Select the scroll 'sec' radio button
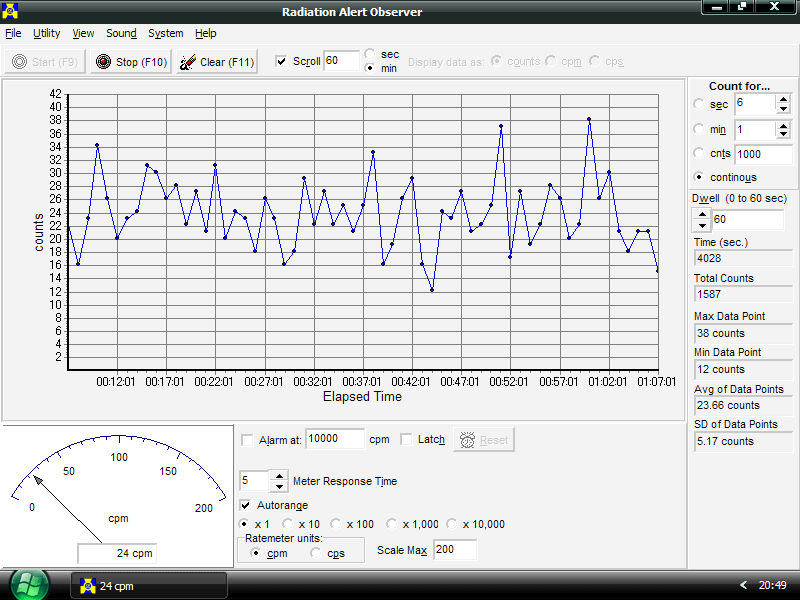Image resolution: width=800 pixels, height=600 pixels. pyautogui.click(x=370, y=54)
